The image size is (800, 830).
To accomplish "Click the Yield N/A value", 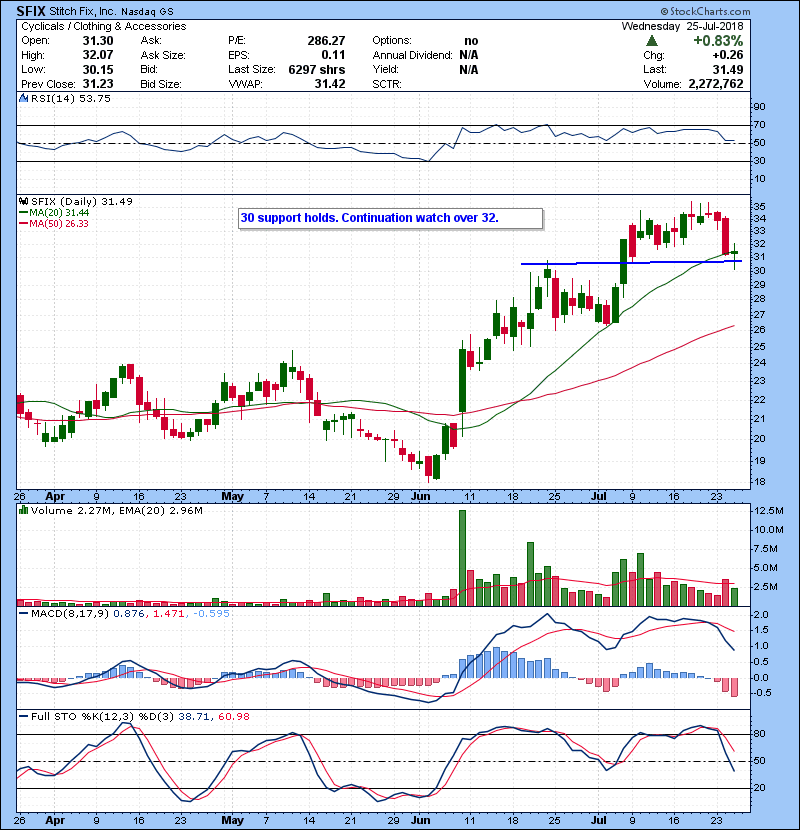I will click(469, 69).
